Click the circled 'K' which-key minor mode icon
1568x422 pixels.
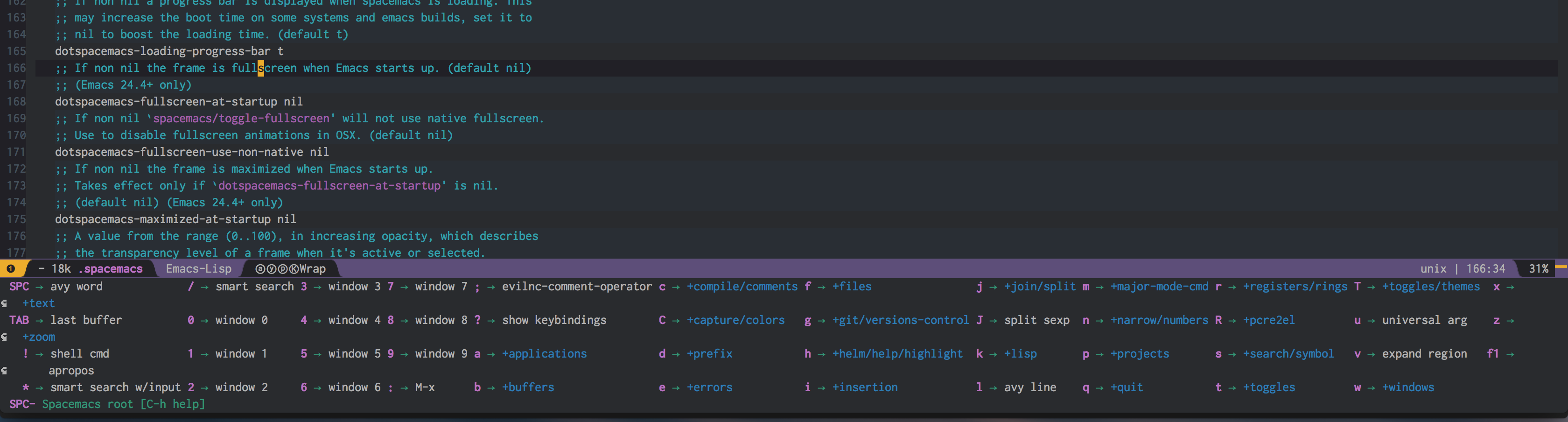(x=294, y=268)
